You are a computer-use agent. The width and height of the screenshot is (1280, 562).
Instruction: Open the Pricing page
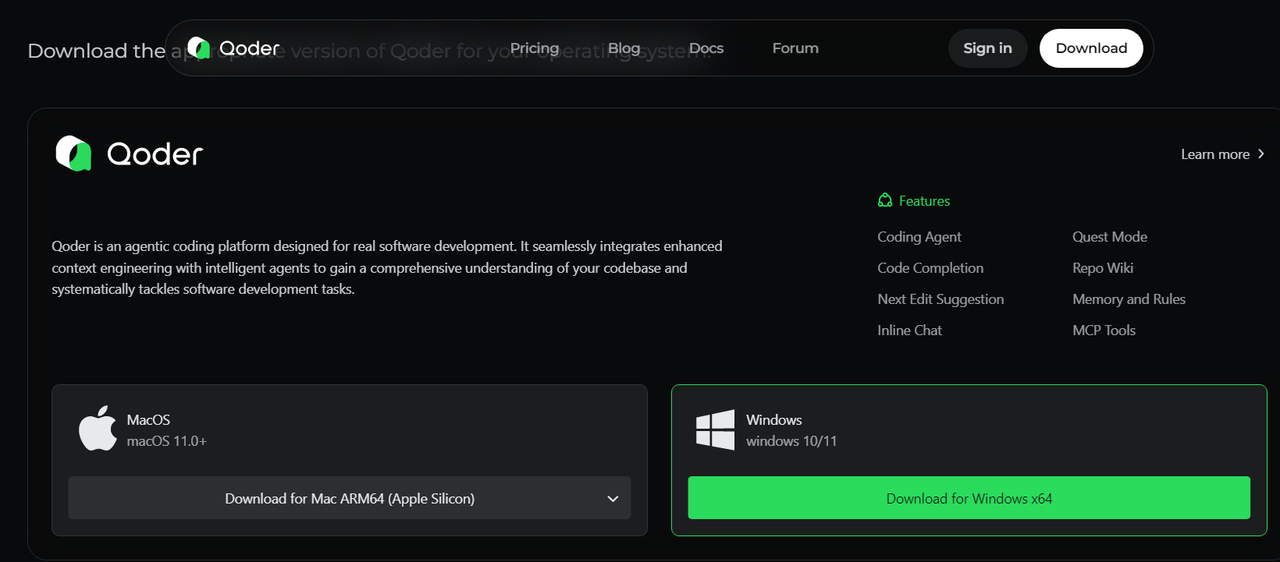(x=534, y=48)
